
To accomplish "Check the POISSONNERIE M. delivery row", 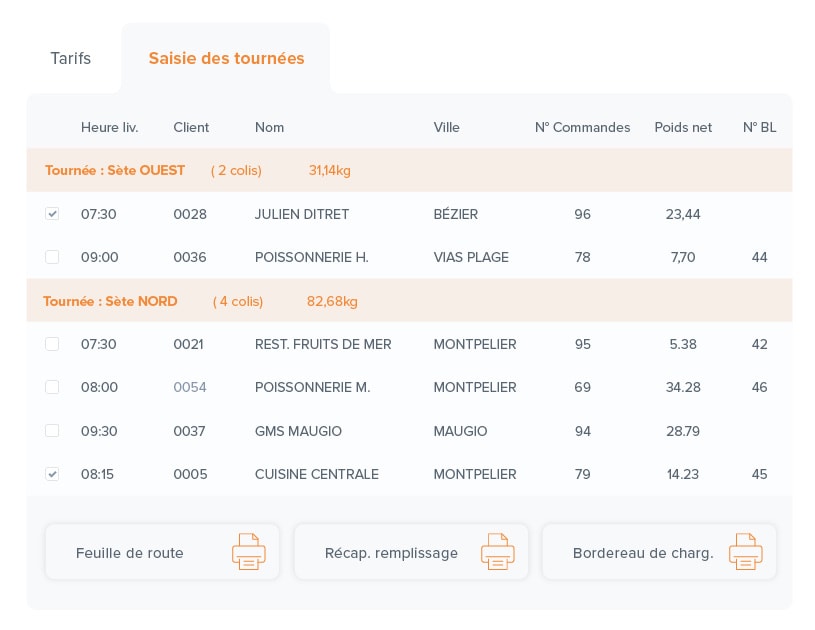I will pos(52,387).
